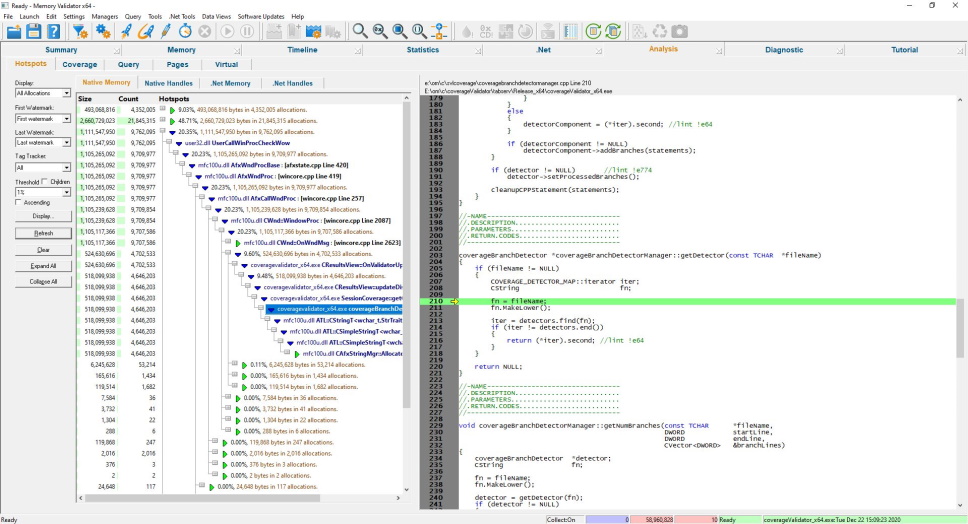This screenshot has height=524, width=968.
Task: Toggle the Children checkbox
Action: [x=45, y=181]
